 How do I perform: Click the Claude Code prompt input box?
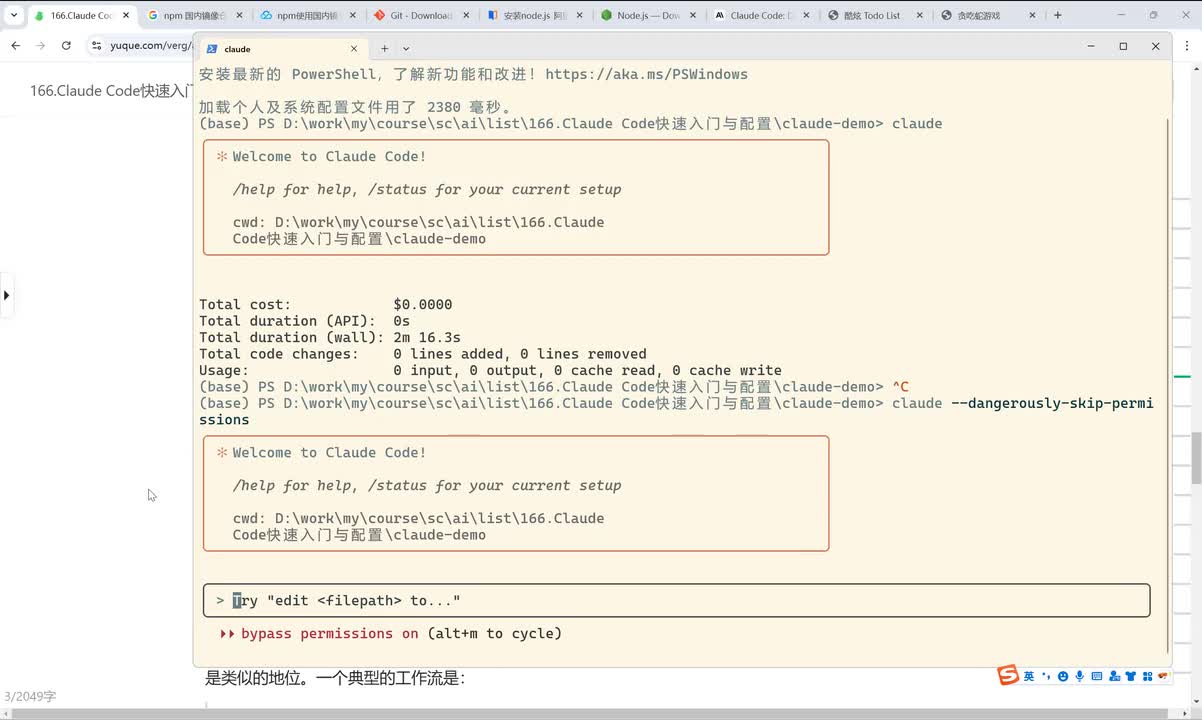point(676,601)
